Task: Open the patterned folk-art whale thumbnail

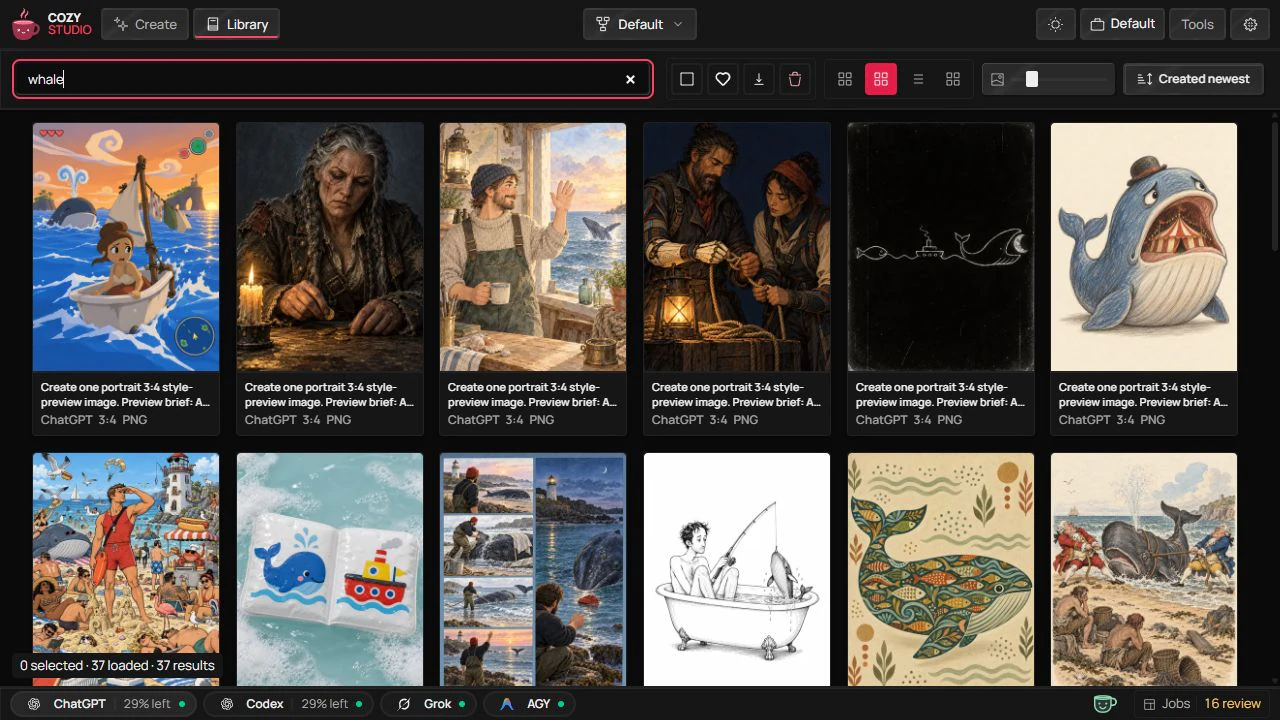Action: (941, 570)
